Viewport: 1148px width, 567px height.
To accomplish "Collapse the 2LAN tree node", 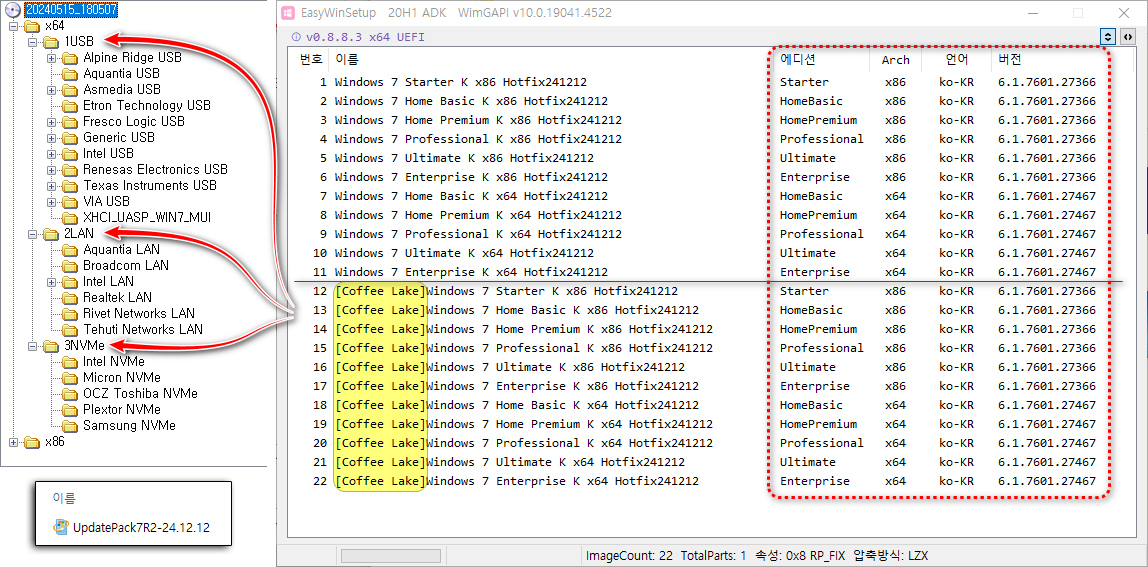I will [32, 234].
